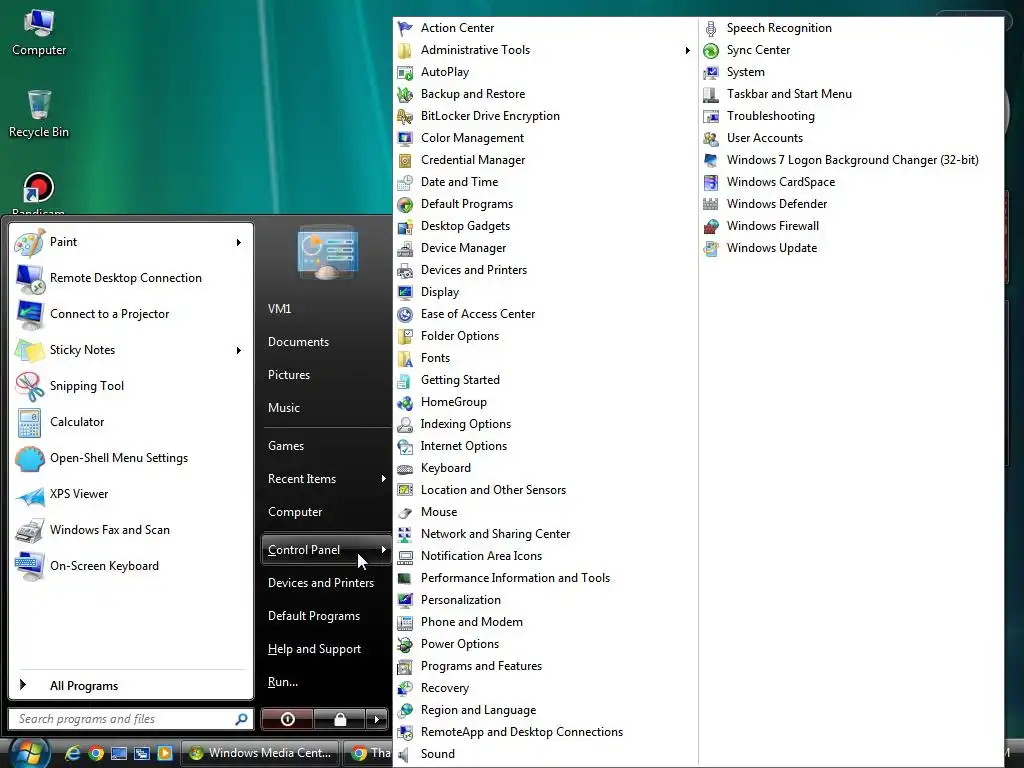Open User Accounts

pos(765,138)
